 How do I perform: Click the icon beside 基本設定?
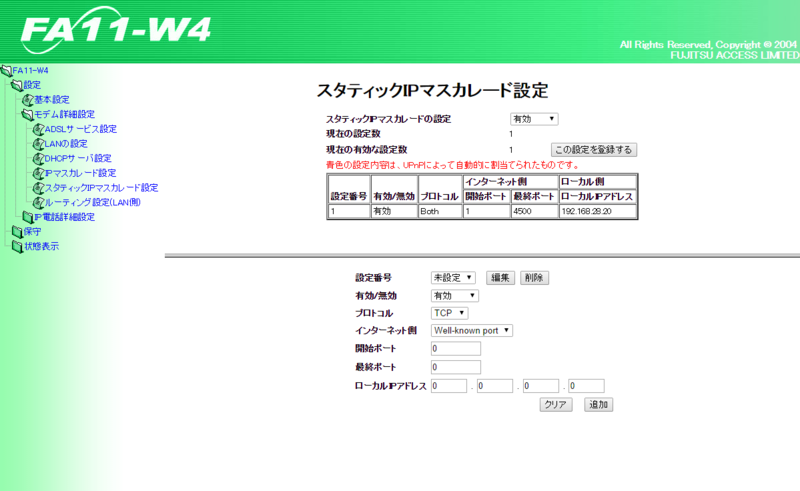click(x=28, y=100)
